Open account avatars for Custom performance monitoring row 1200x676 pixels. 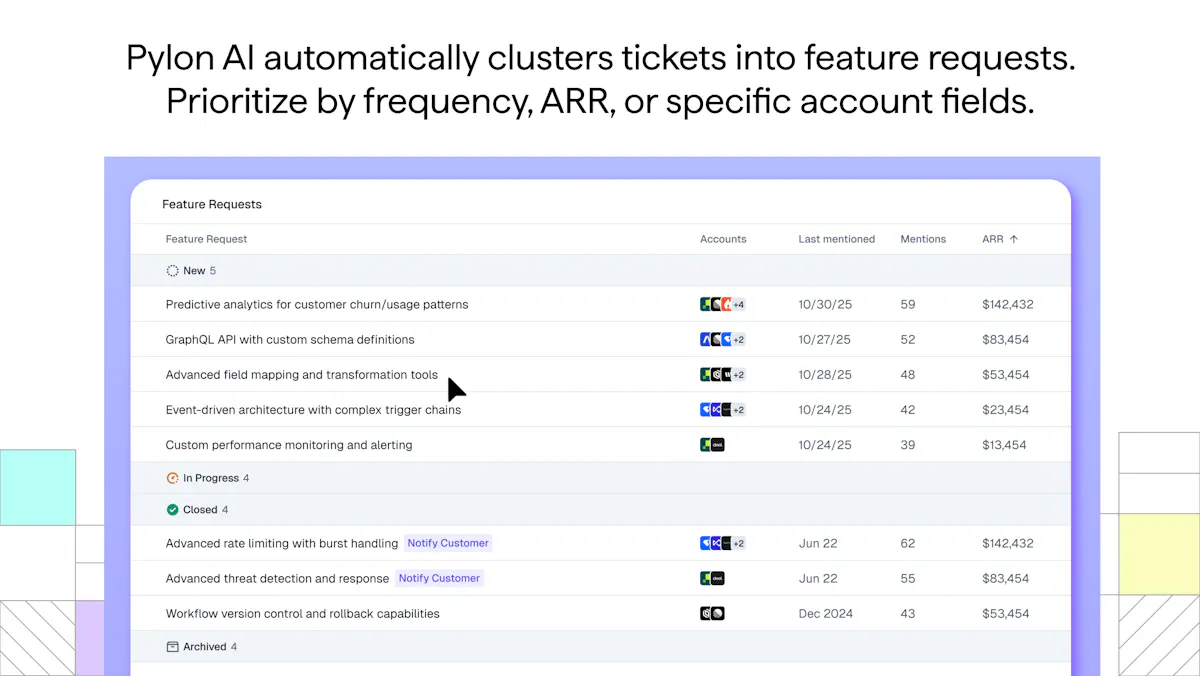coord(712,444)
